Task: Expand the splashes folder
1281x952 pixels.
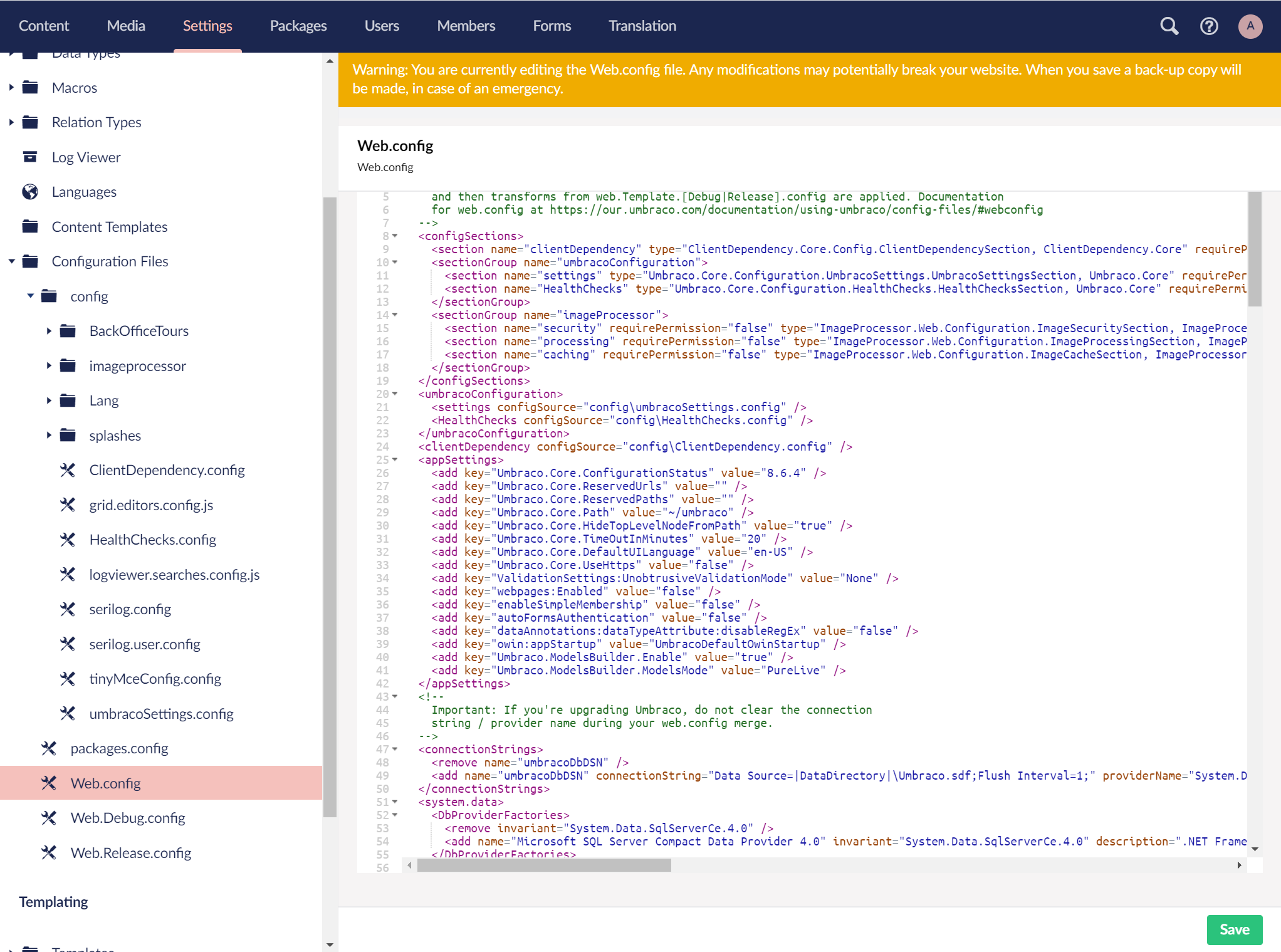Action: click(49, 436)
